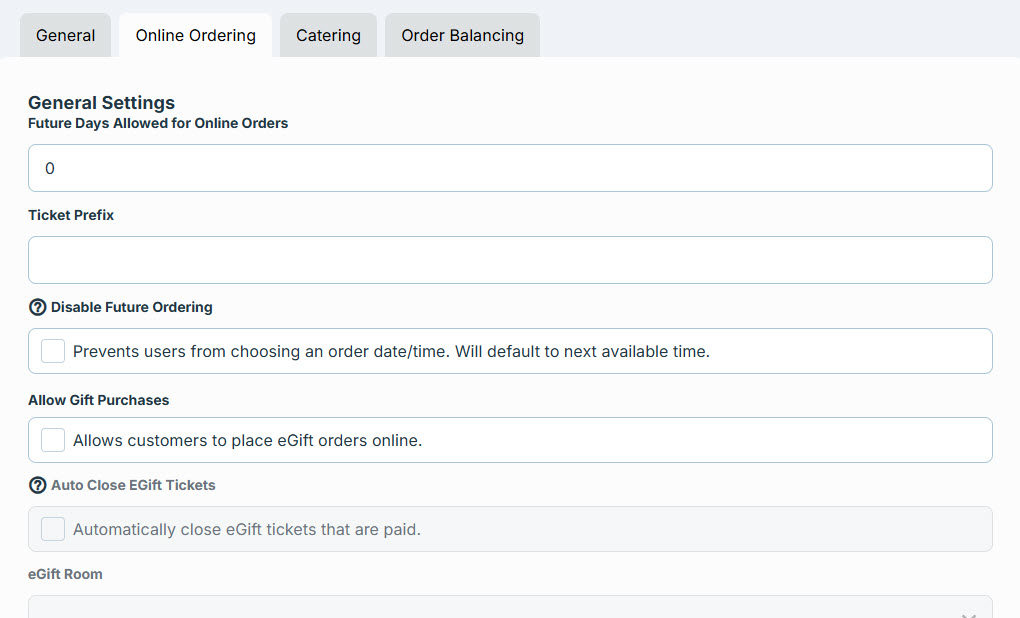Click the Auto Close EGift Tickets label
The image size is (1020, 618).
[133, 485]
